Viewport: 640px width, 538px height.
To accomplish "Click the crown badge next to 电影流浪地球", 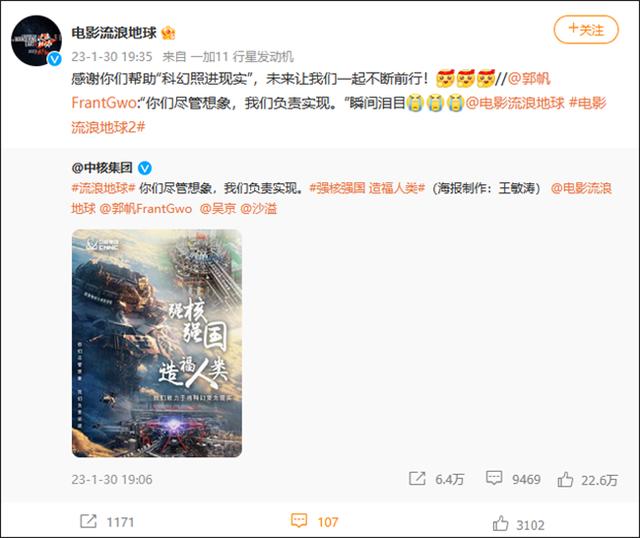I will [168, 33].
